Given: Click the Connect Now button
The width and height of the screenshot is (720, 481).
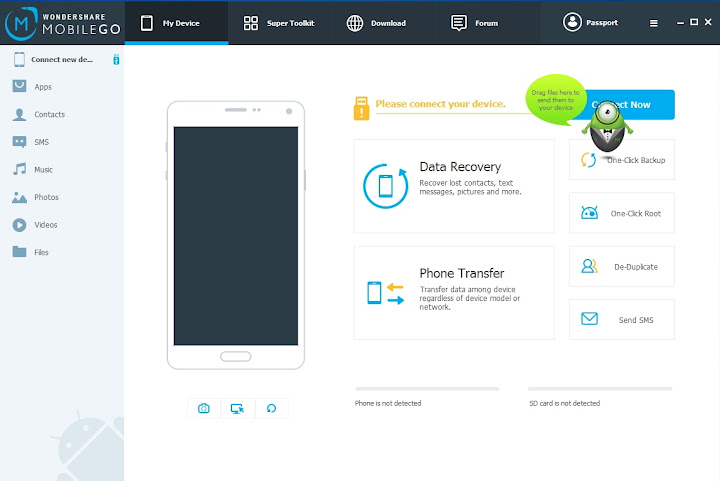Looking at the screenshot, I should coord(643,105).
